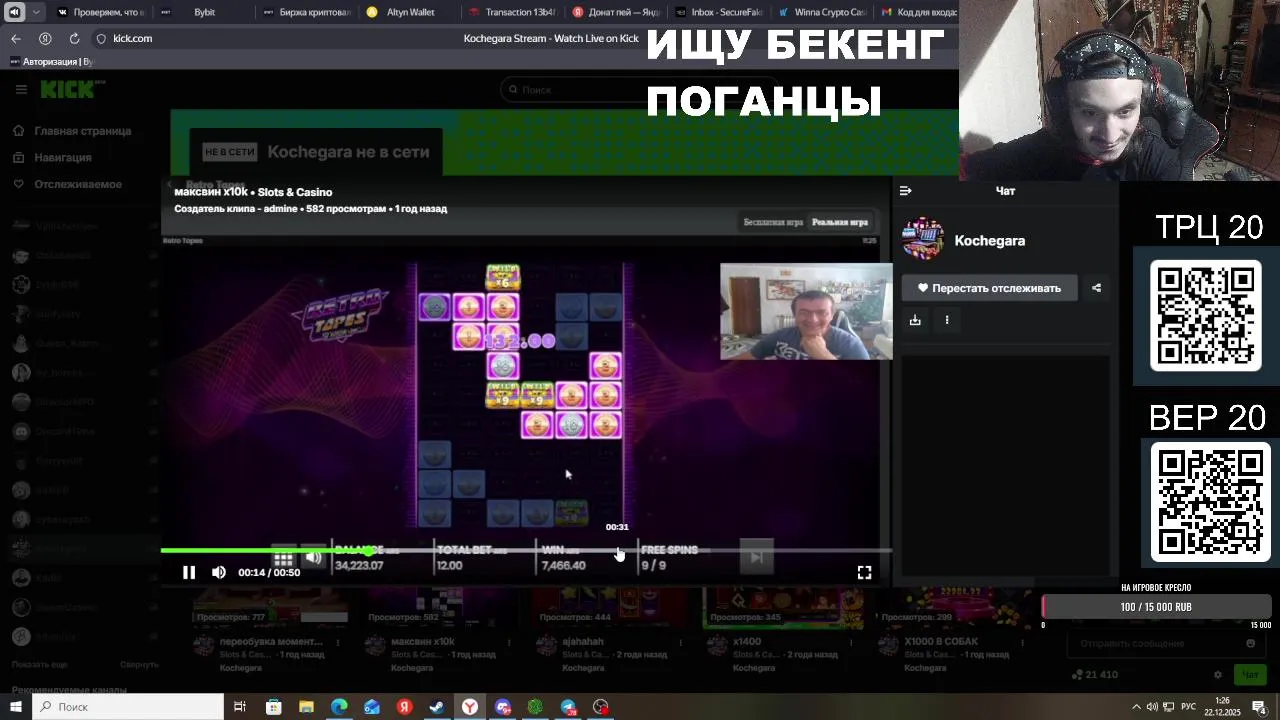Image resolution: width=1280 pixels, height=720 pixels.
Task: Click the Показать еще link in the sidebar
Action: click(x=40, y=664)
